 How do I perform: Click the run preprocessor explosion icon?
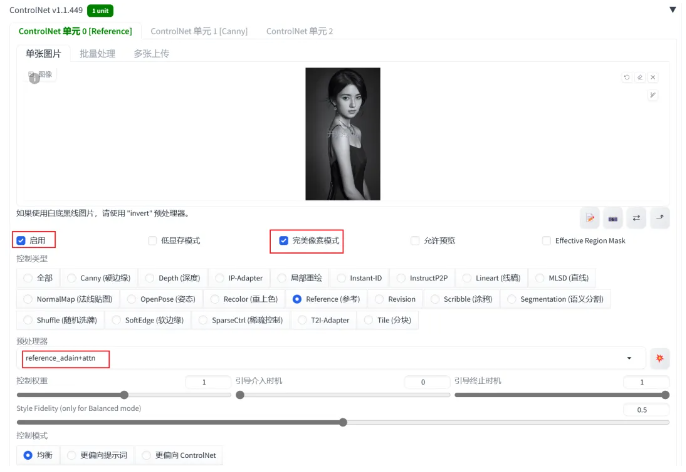pyautogui.click(x=660, y=358)
